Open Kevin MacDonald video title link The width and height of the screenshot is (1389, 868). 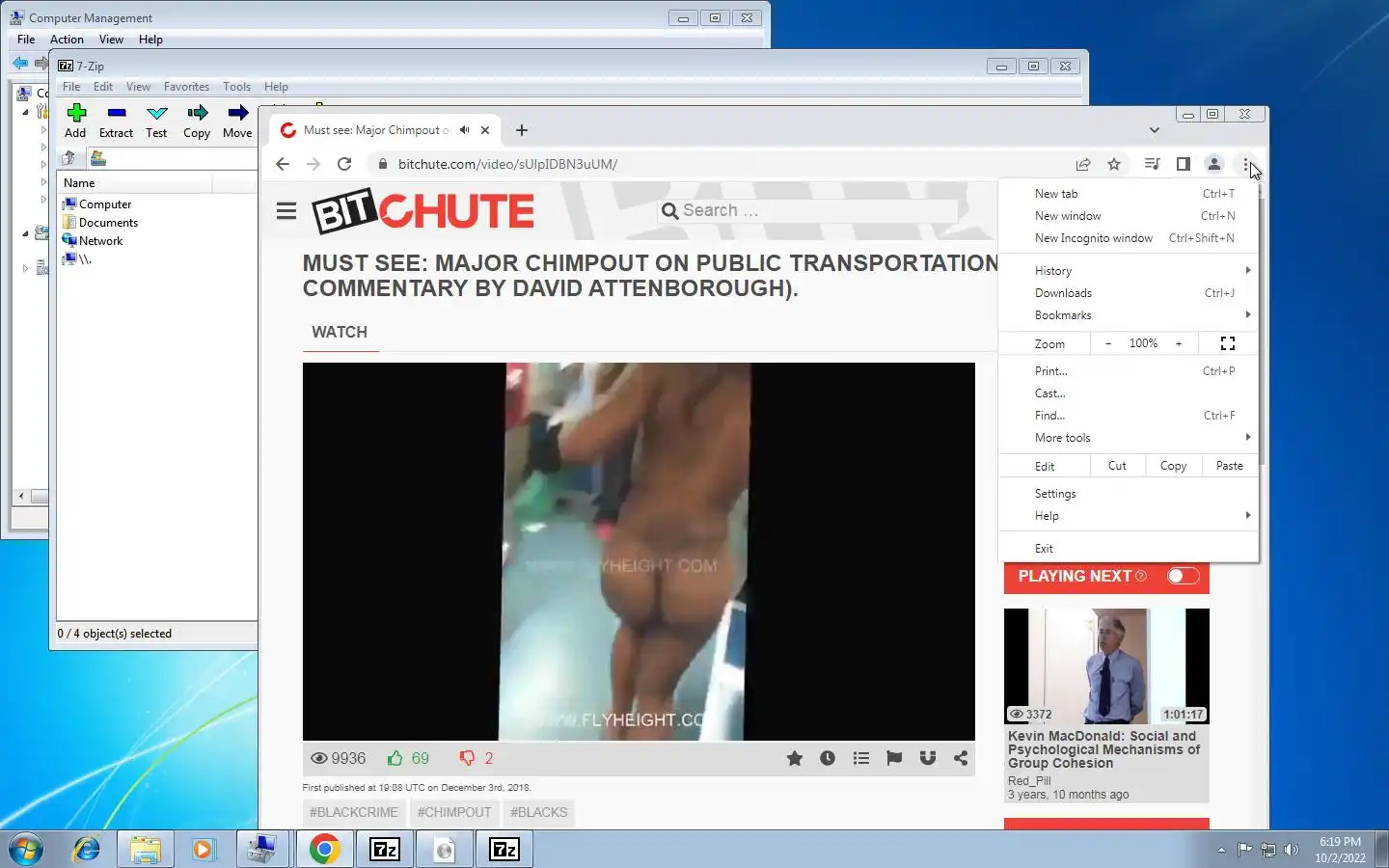pos(1104,749)
